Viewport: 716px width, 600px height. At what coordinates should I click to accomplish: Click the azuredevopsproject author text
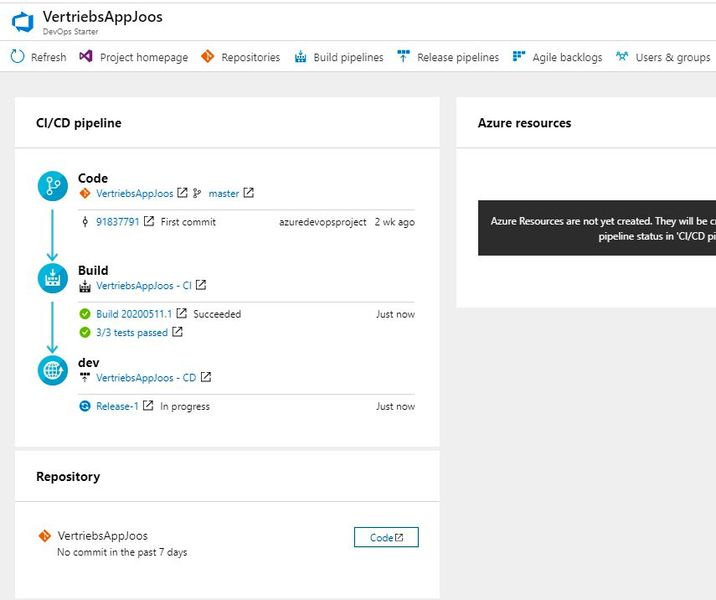(x=323, y=222)
